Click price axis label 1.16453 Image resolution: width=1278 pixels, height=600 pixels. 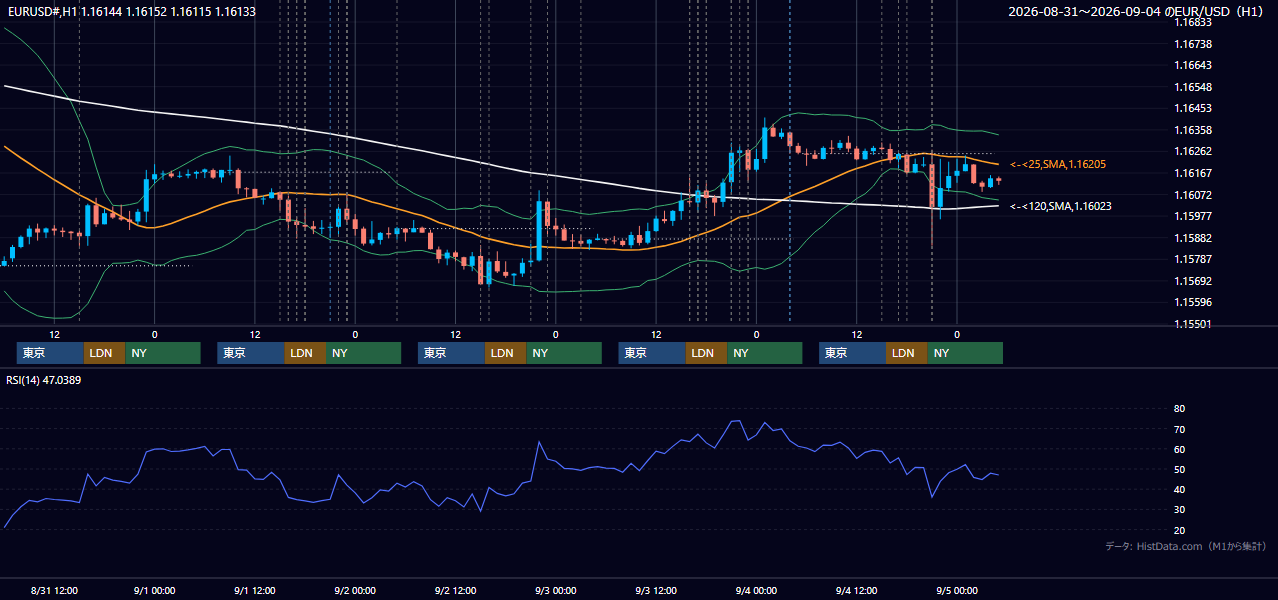[x=1192, y=108]
